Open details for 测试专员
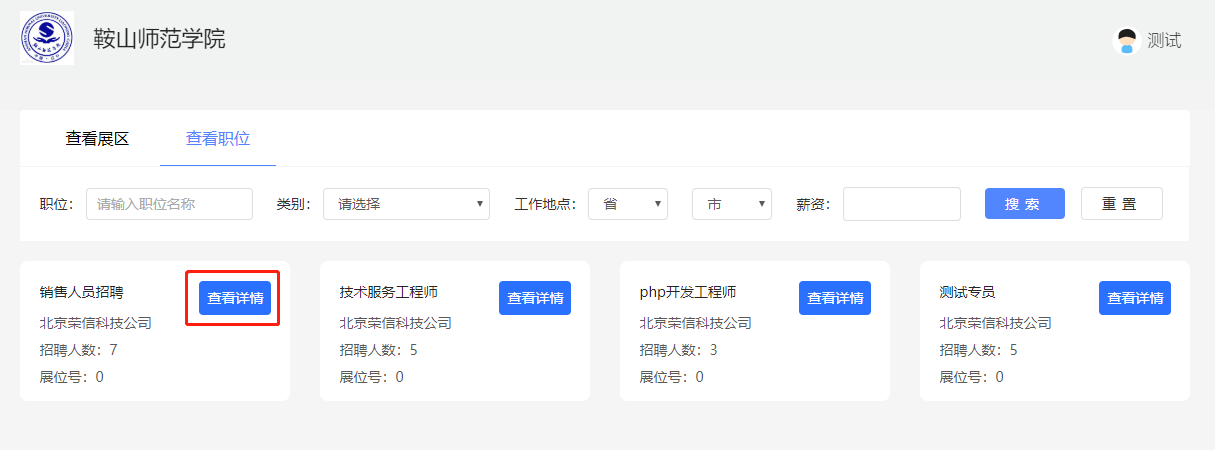This screenshot has height=450, width=1215. click(x=1135, y=298)
